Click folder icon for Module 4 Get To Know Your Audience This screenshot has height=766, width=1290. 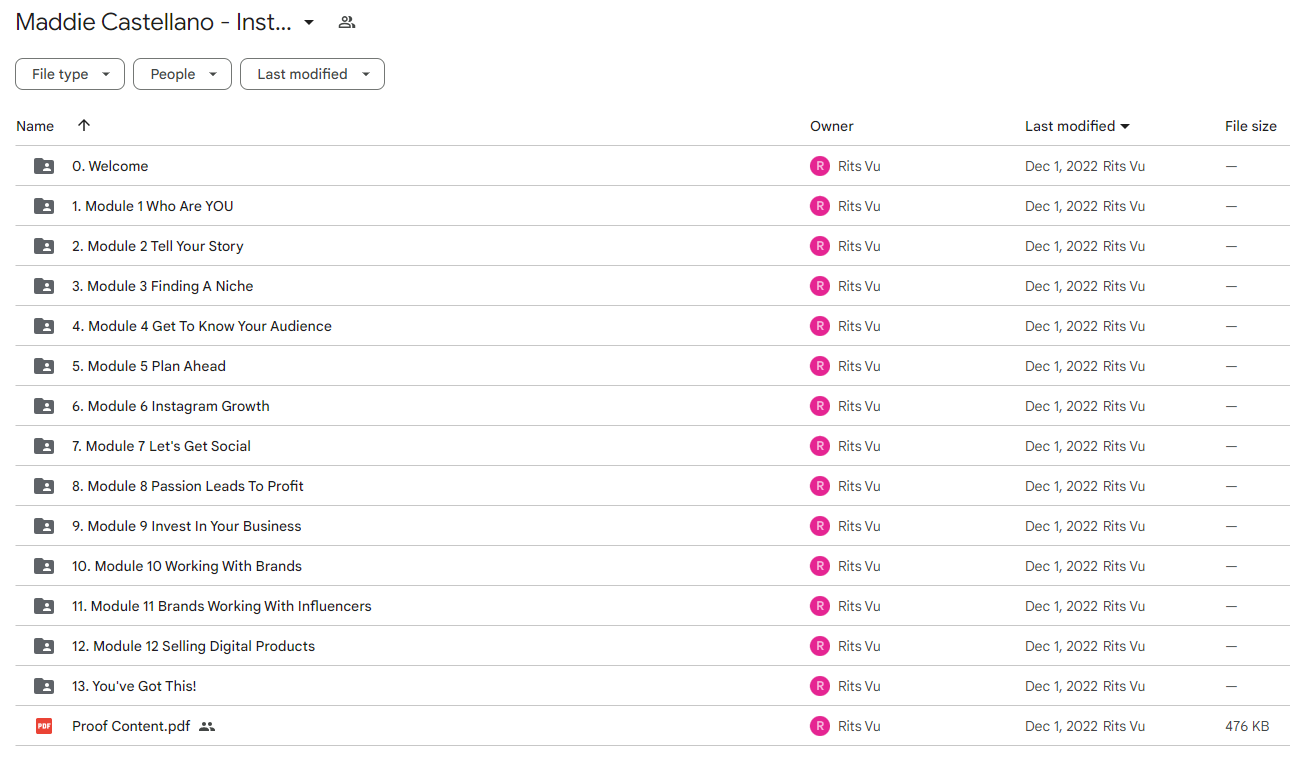pos(44,326)
